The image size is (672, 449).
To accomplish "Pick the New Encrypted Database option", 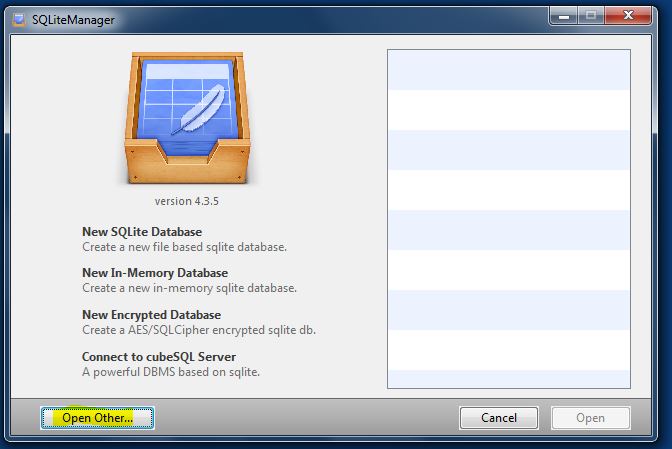I will (x=151, y=315).
